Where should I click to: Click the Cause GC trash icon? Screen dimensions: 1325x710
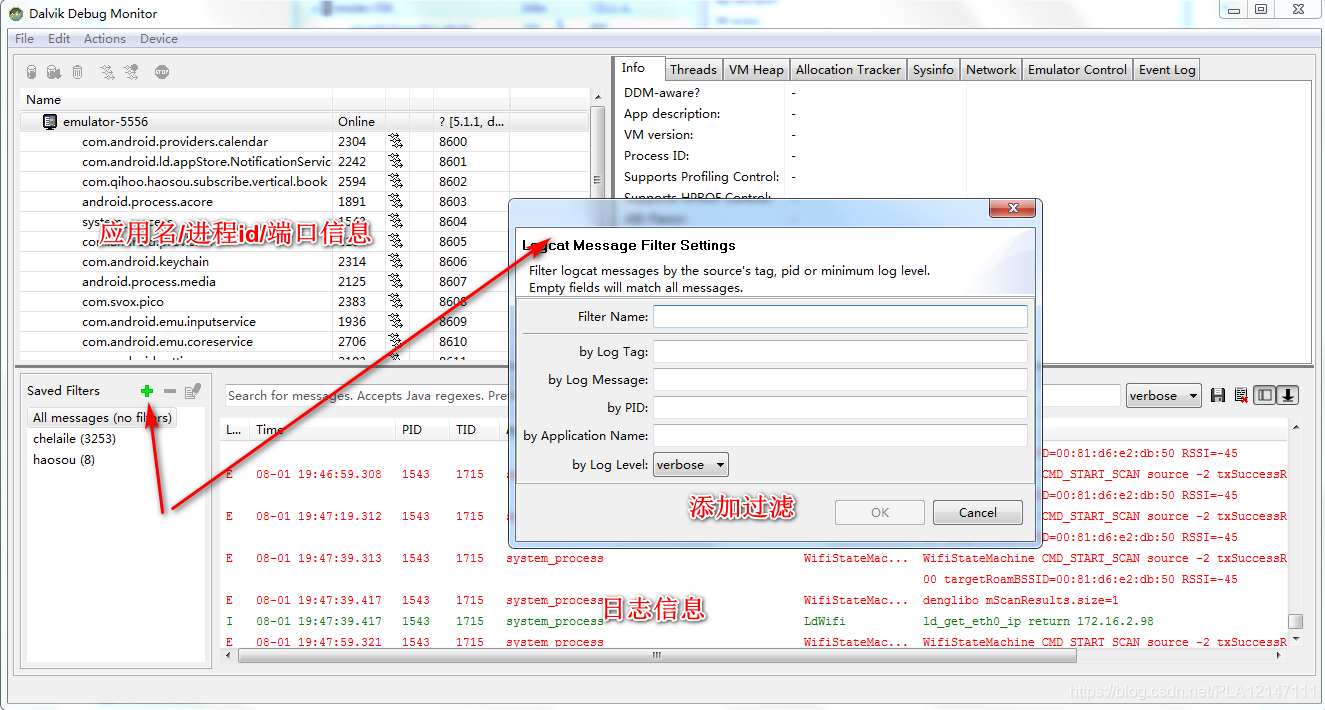click(77, 72)
